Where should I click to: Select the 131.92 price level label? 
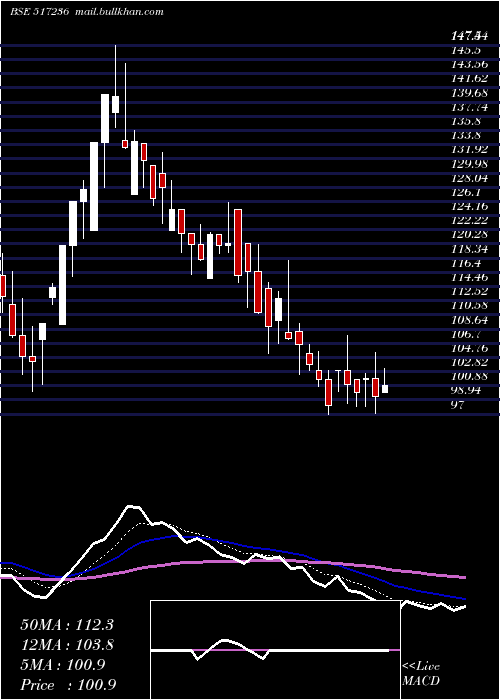click(470, 149)
